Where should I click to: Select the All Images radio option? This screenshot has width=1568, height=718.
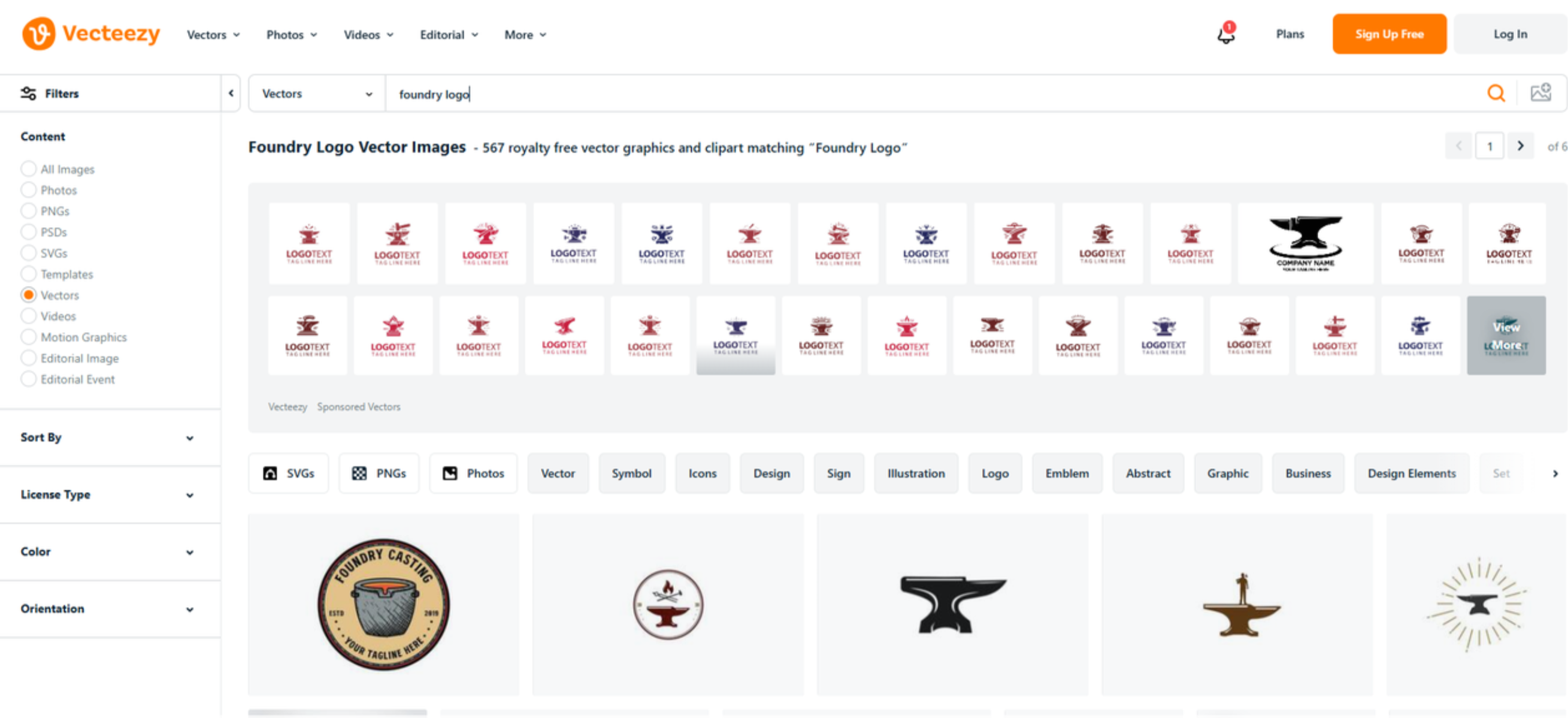[28, 168]
